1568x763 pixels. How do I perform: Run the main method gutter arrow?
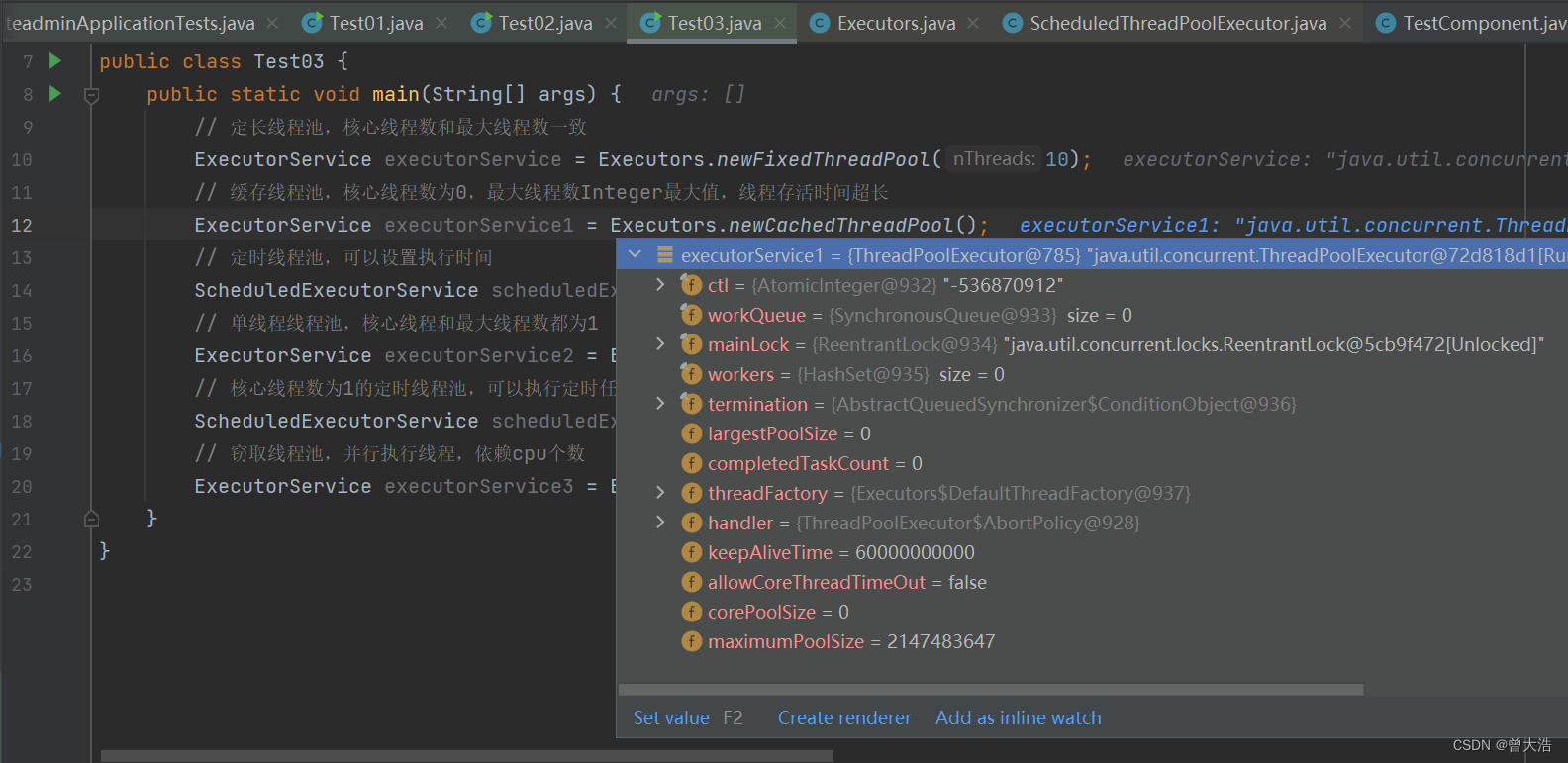pos(55,94)
